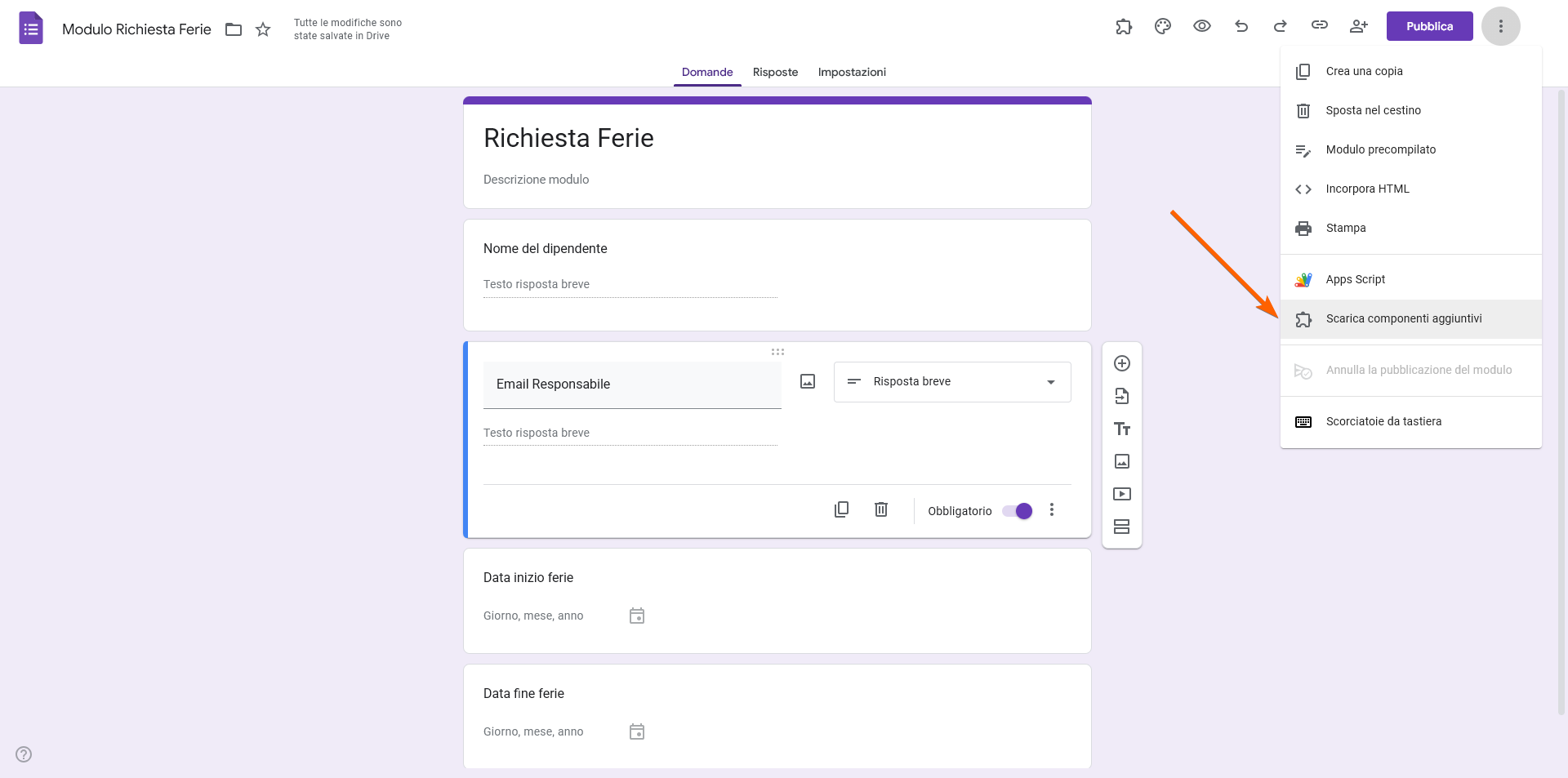
Task: Open the Risposta breve question type dropdown
Action: 951,381
